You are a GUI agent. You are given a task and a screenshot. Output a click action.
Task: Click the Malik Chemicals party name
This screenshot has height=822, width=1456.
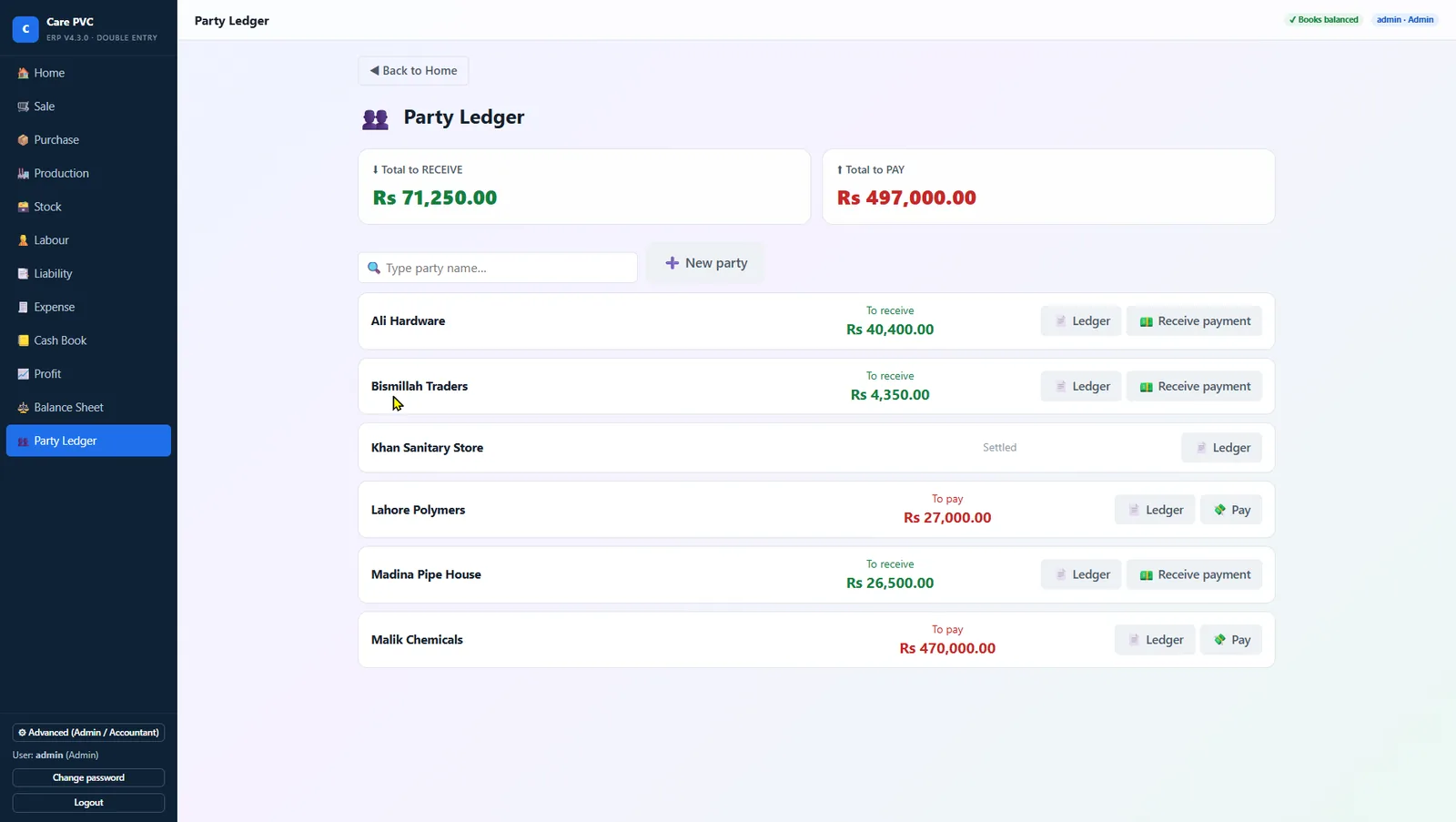tap(417, 640)
